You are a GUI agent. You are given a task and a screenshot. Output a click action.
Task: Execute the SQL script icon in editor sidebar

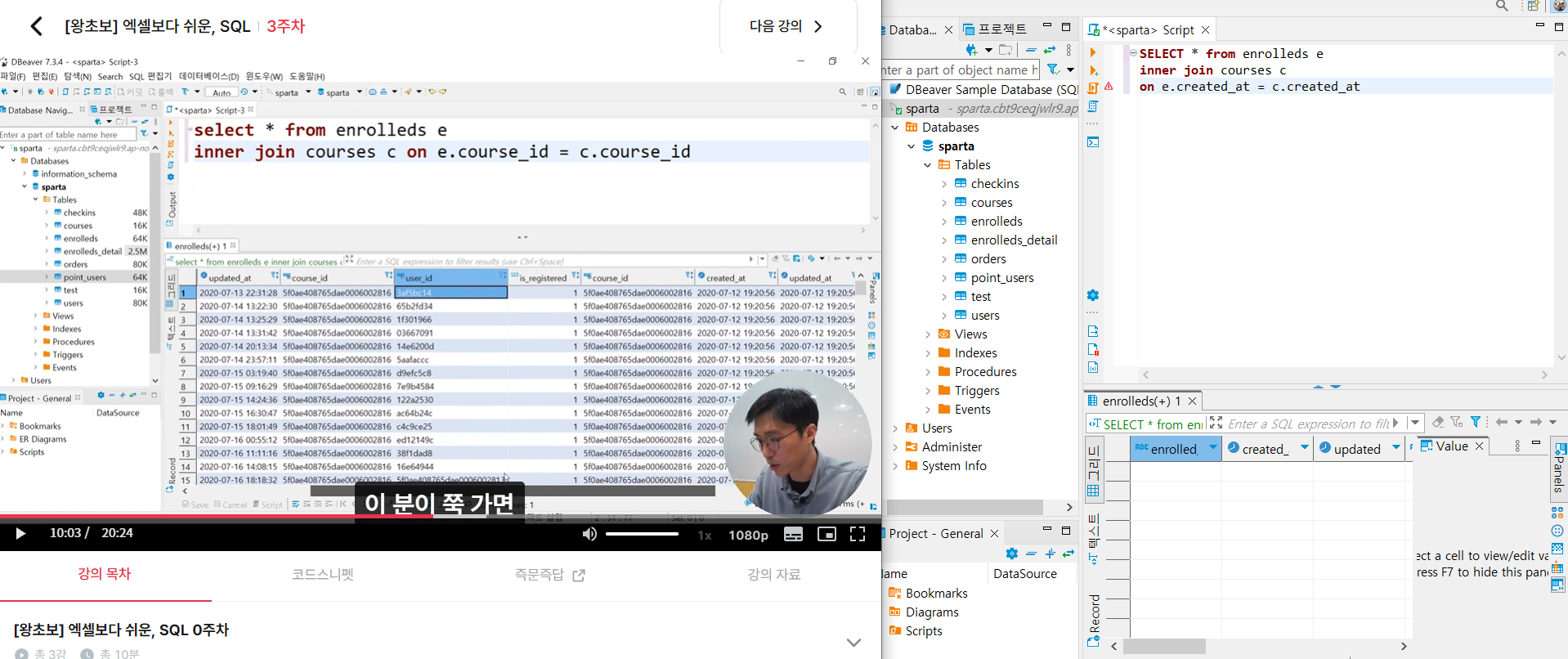click(1093, 88)
